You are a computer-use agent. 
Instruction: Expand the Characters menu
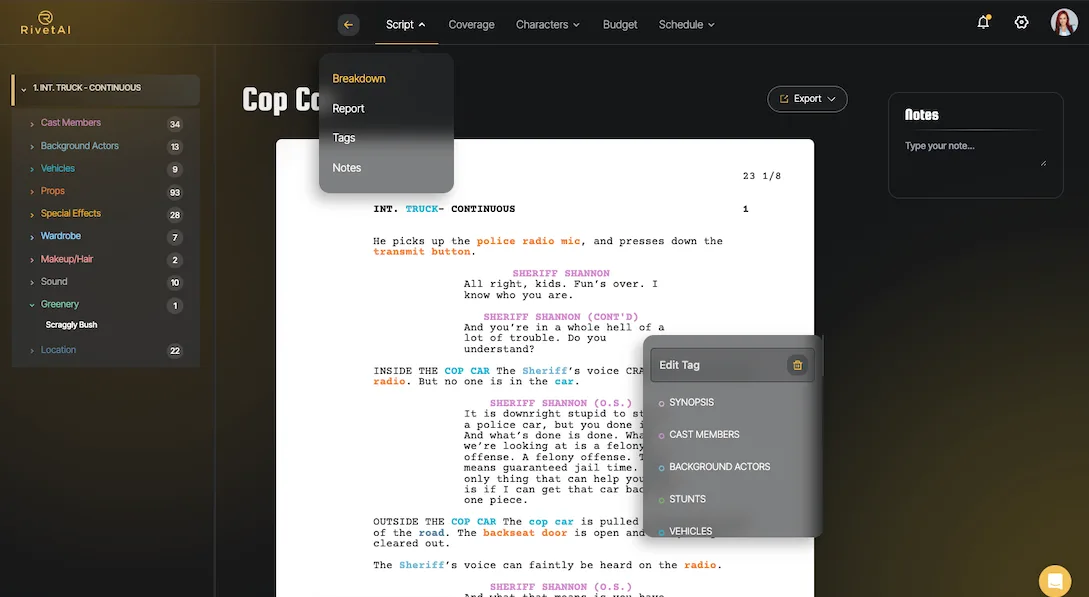547,24
